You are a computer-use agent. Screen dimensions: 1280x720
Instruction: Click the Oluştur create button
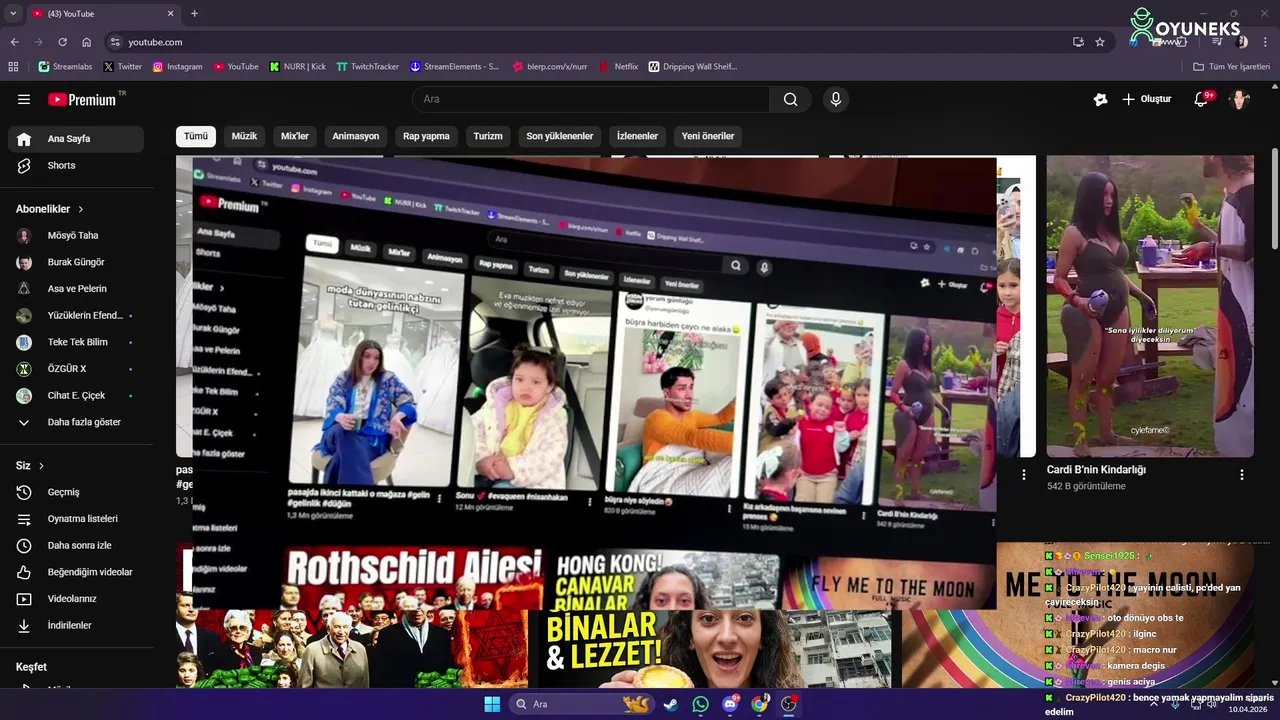point(1146,99)
